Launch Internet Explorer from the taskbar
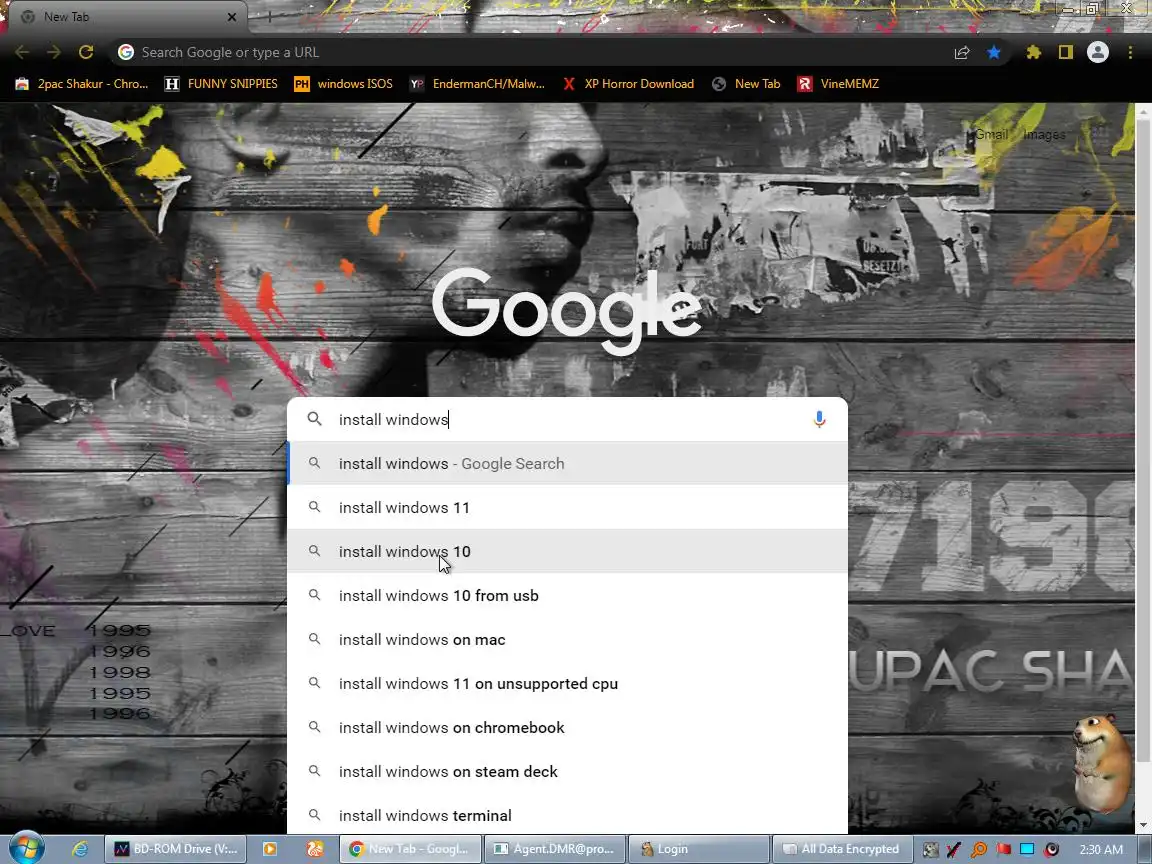The width and height of the screenshot is (1152, 864). coord(79,849)
